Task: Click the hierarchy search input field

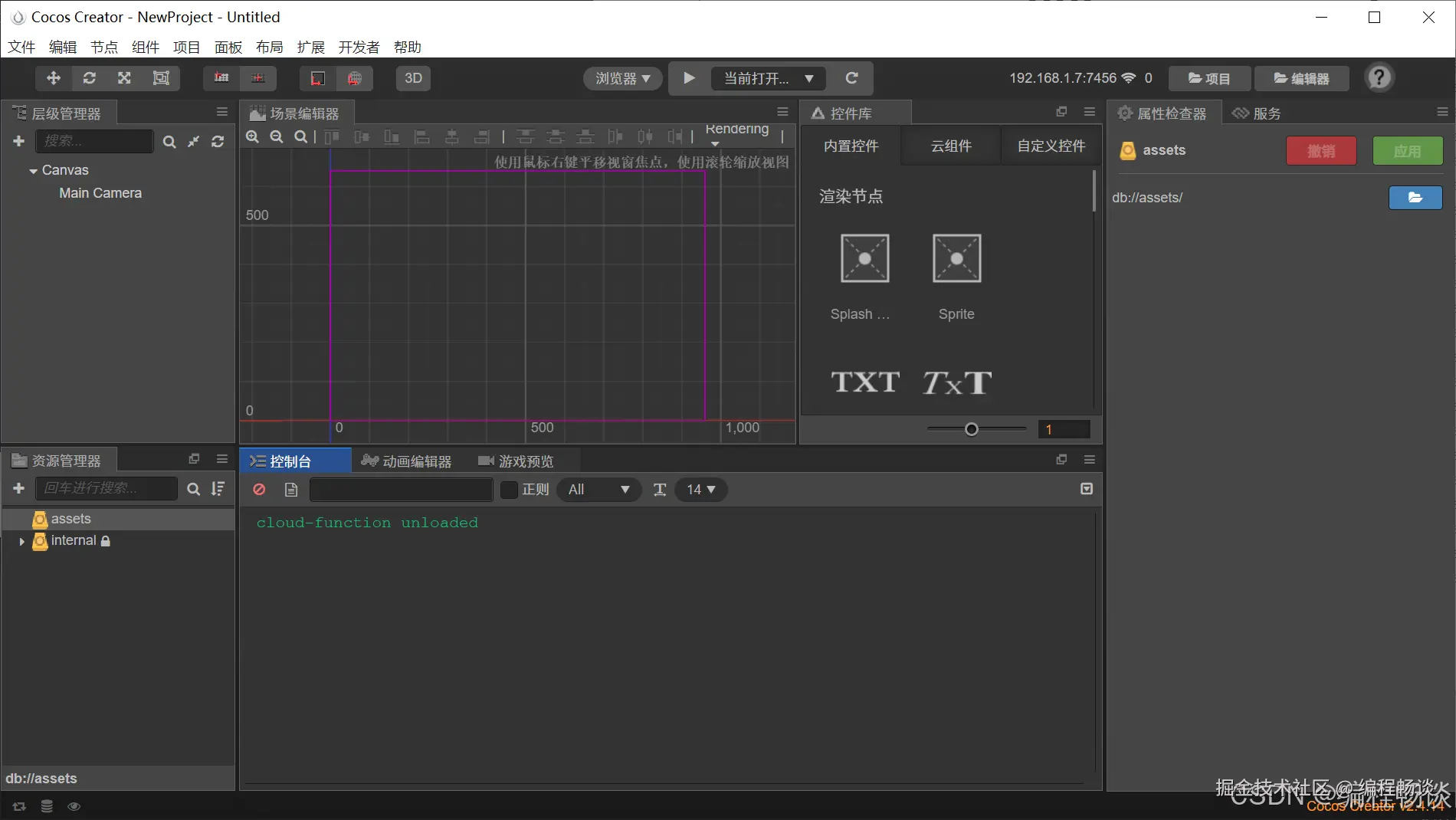Action: point(94,141)
